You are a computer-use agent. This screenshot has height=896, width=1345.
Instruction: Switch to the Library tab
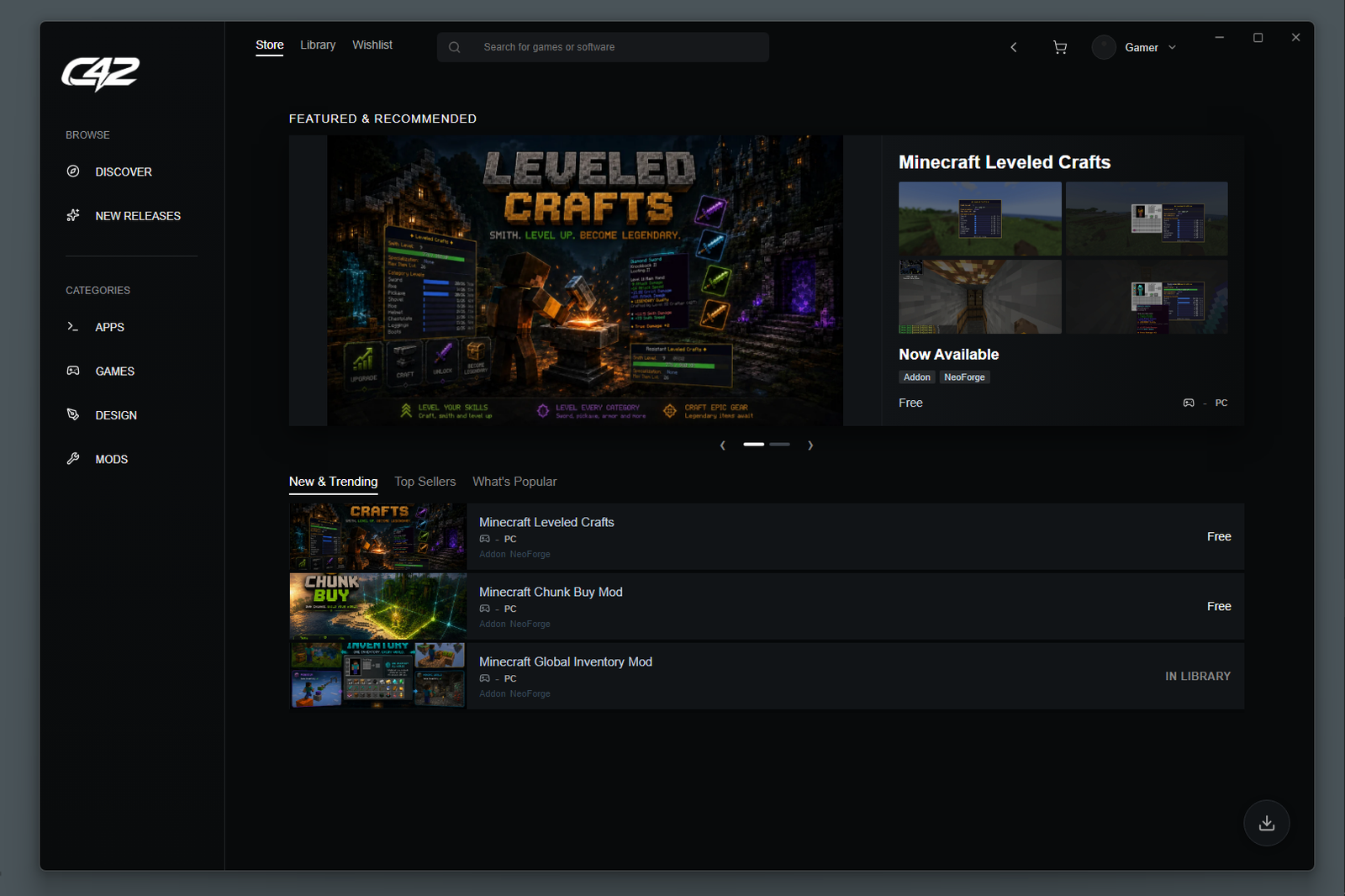point(318,45)
